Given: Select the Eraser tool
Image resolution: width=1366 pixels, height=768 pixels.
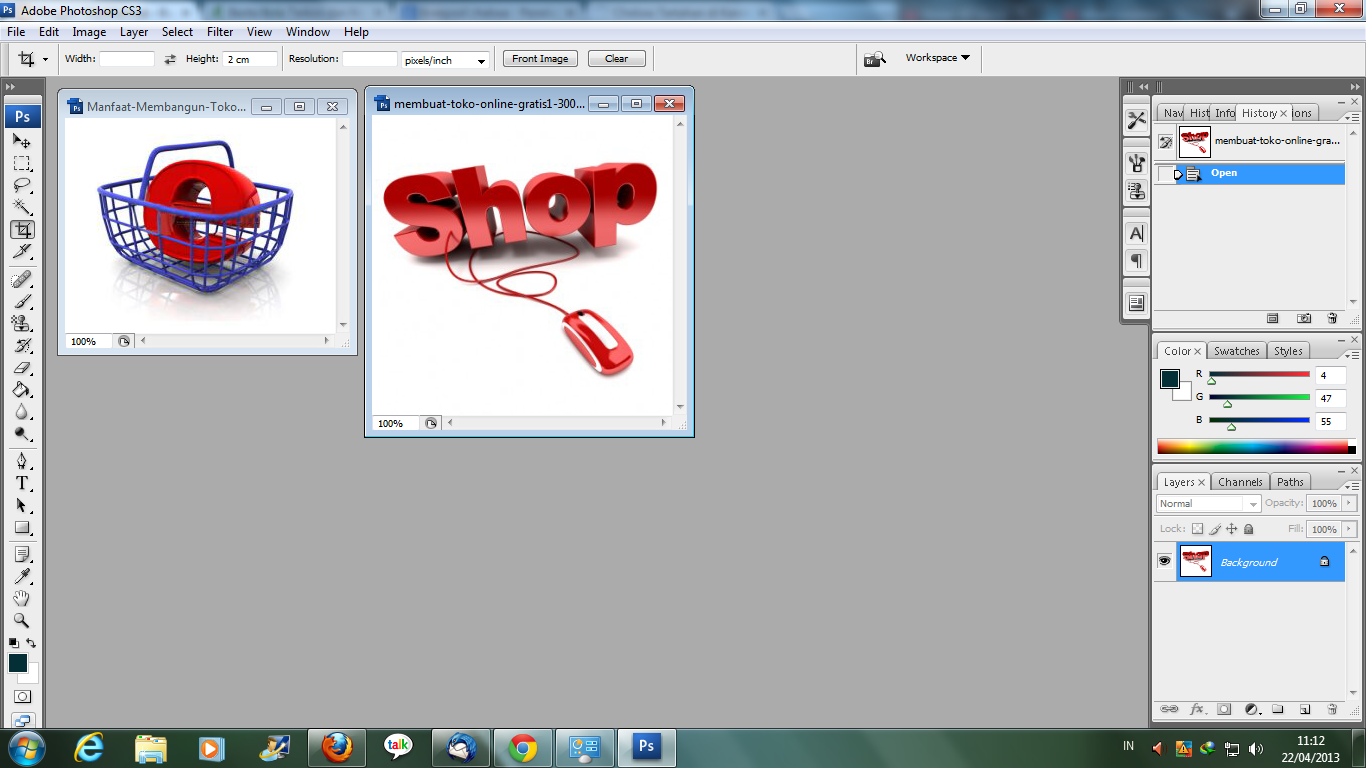Looking at the screenshot, I should 21,367.
